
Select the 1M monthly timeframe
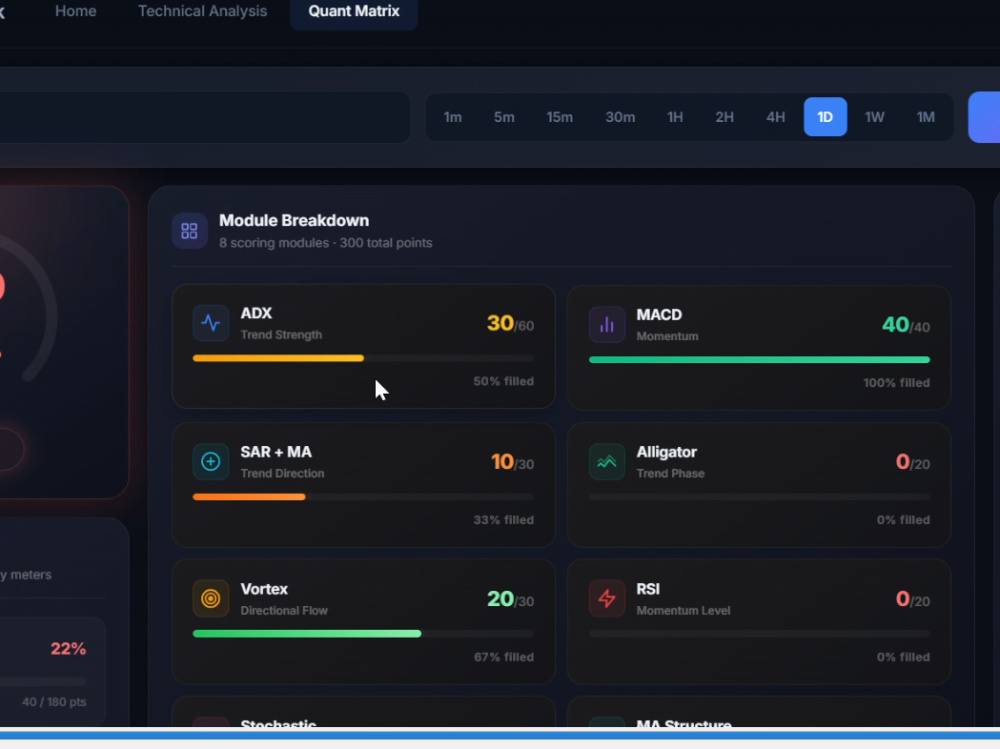click(925, 117)
